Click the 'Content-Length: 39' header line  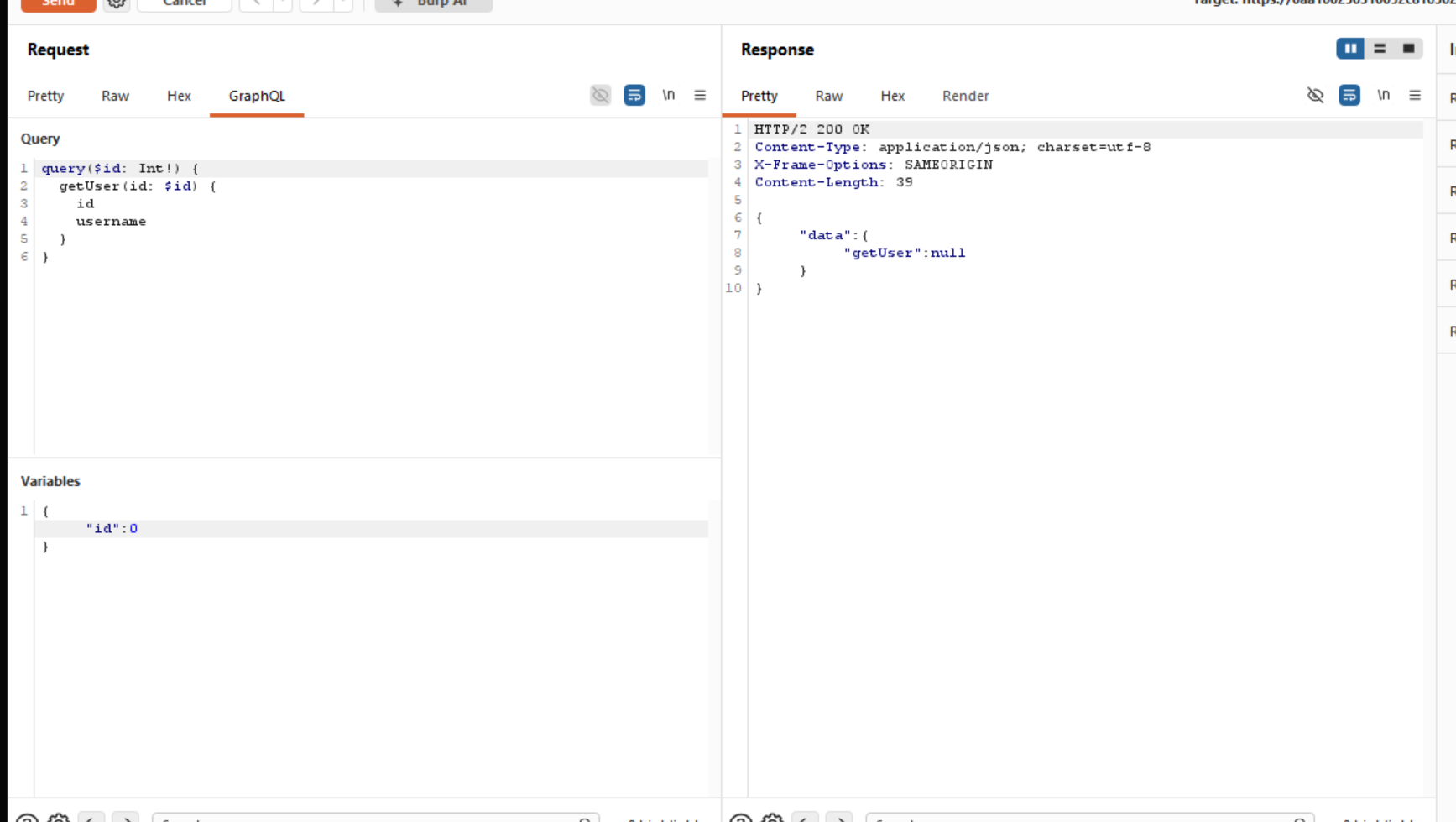tap(833, 182)
